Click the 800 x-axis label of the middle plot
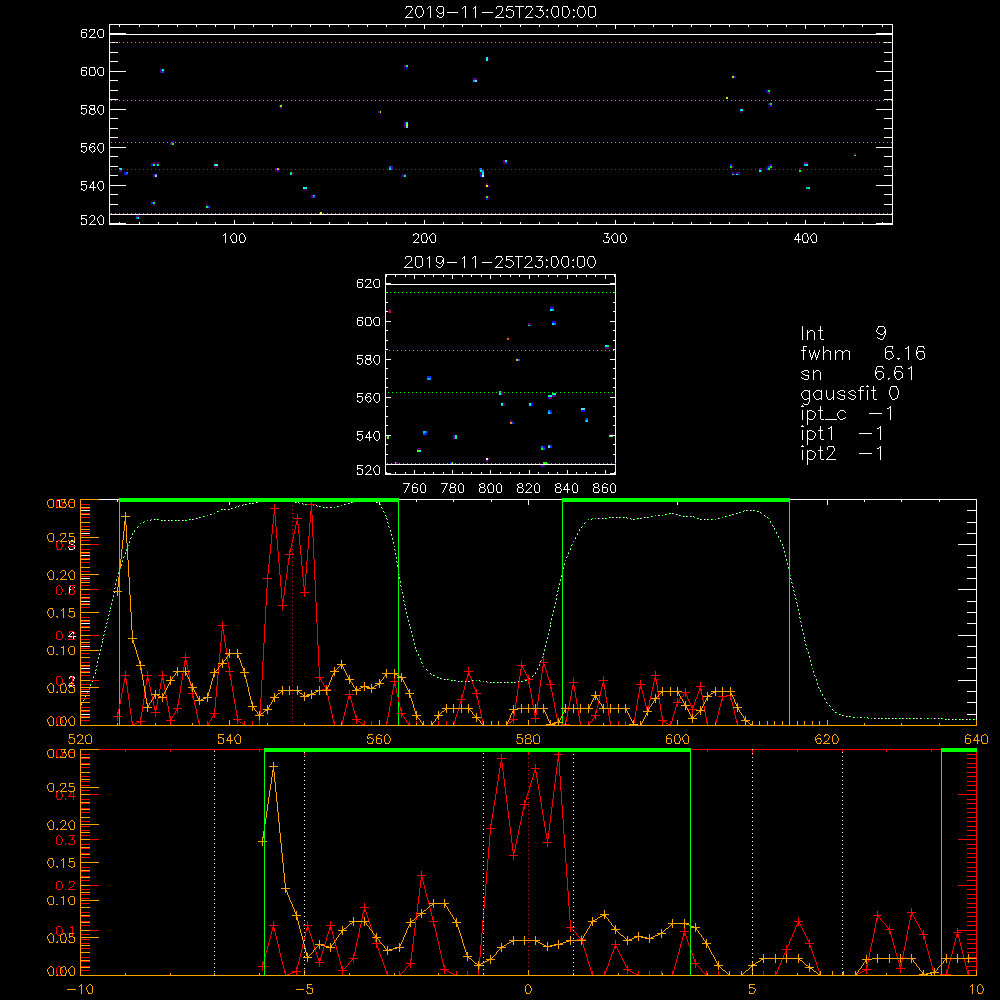The height and width of the screenshot is (1000, 1000). (x=490, y=489)
